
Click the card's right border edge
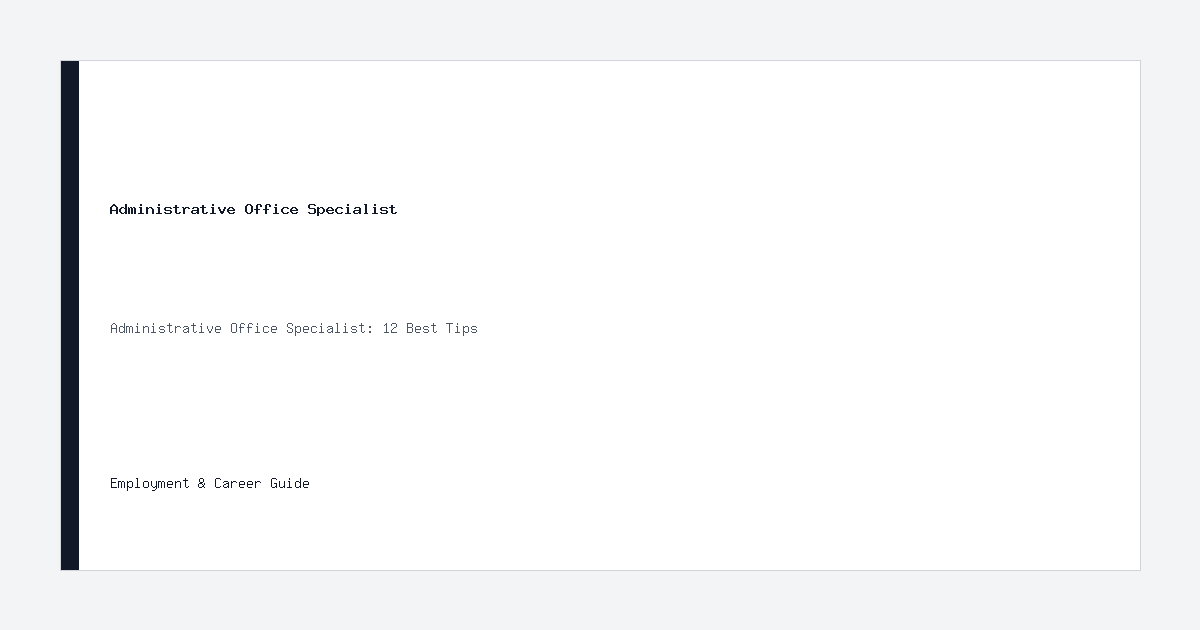coord(1140,315)
